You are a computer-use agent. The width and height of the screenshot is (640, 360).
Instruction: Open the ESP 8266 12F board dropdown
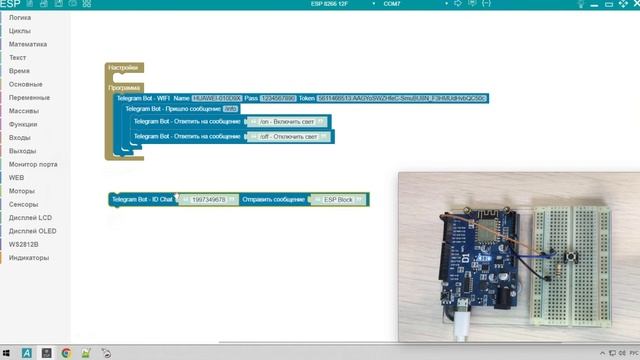pos(343,4)
